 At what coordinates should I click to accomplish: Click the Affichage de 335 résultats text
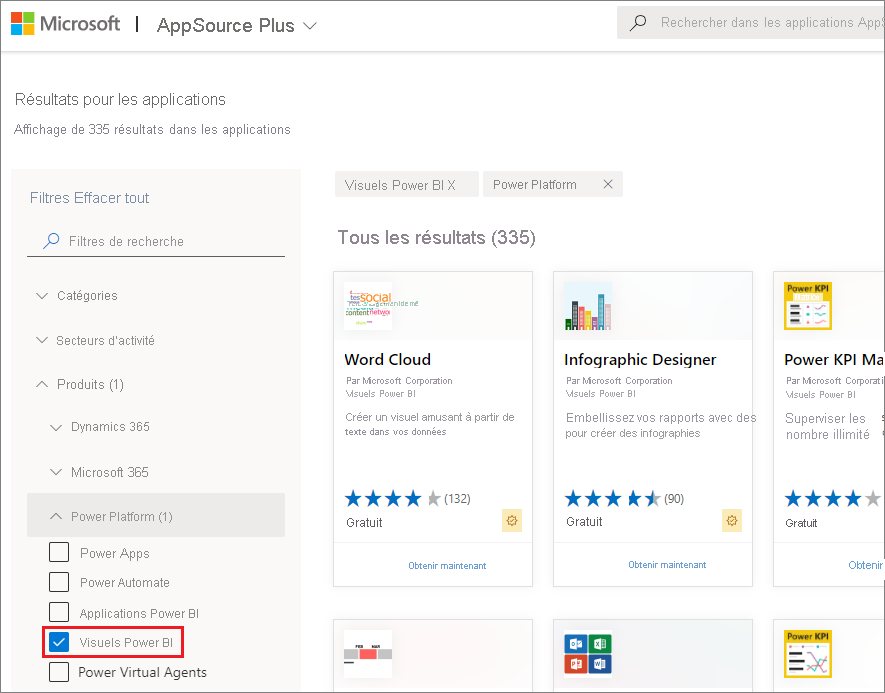point(152,130)
